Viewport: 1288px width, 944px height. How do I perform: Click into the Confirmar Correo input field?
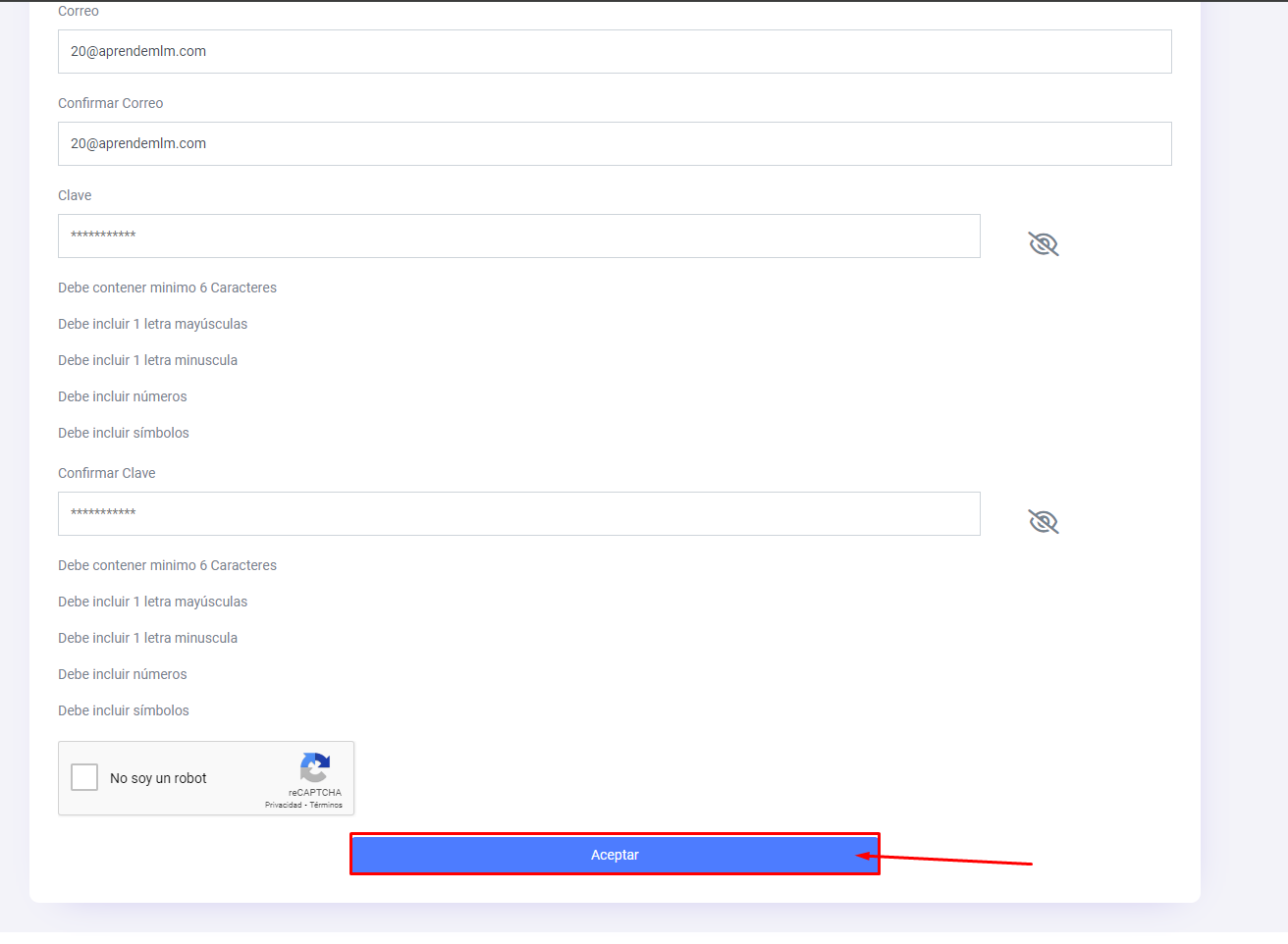click(x=615, y=143)
